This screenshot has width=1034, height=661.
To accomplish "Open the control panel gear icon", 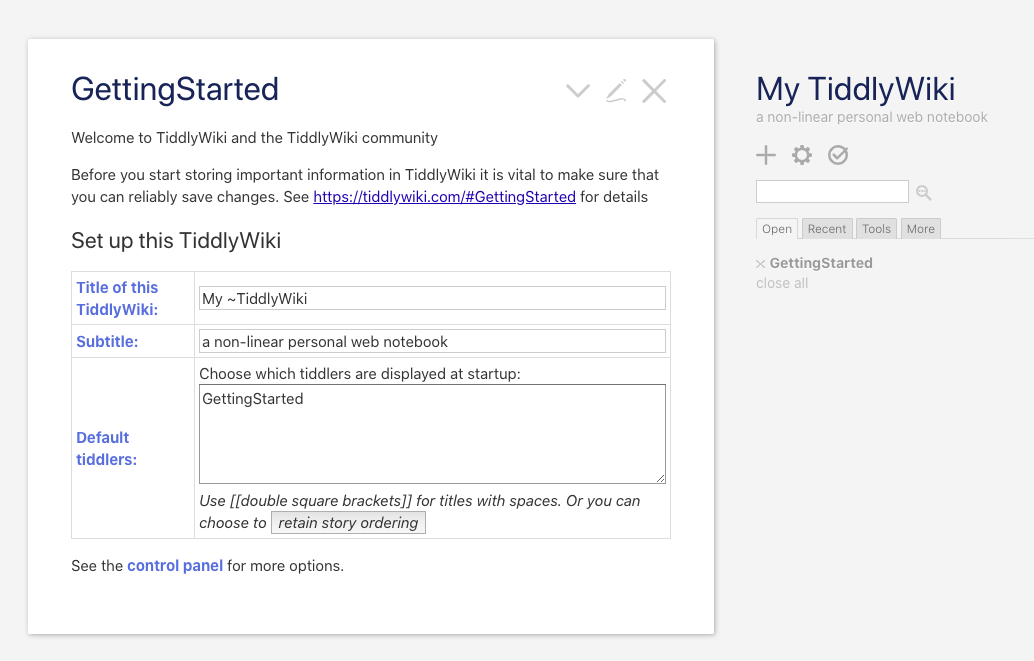I will (801, 155).
